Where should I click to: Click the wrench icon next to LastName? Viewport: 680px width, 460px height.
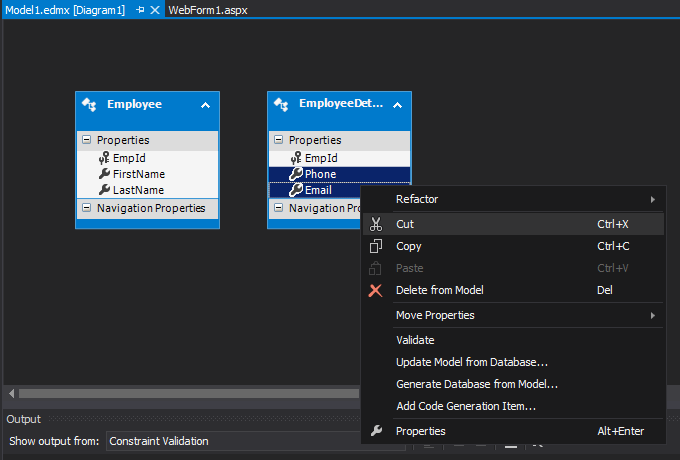(x=104, y=190)
